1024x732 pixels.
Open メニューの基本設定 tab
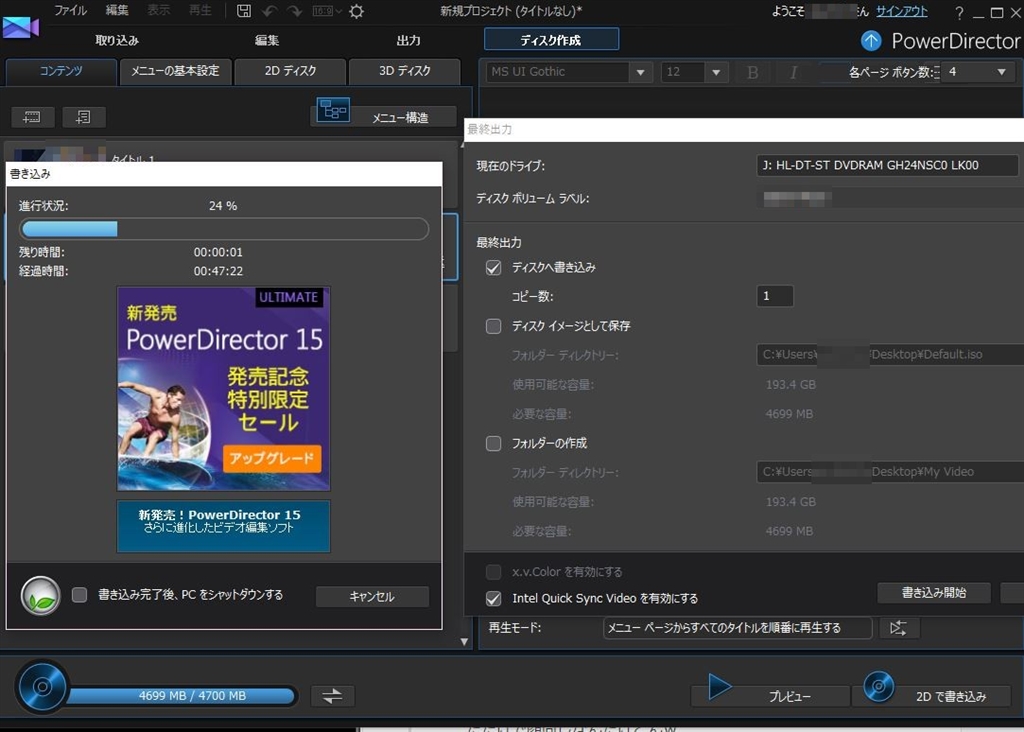[x=175, y=71]
